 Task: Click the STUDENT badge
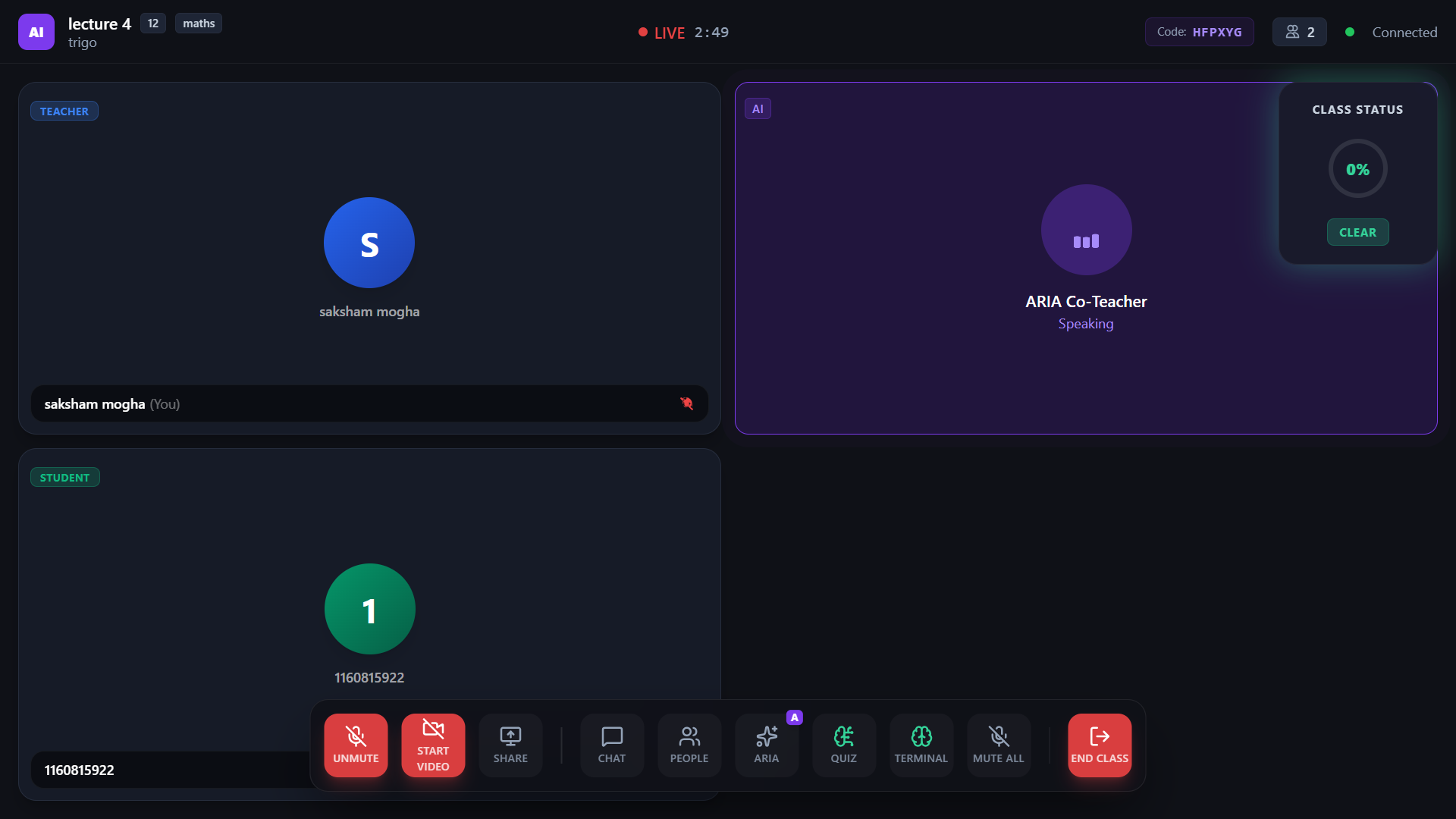[65, 477]
